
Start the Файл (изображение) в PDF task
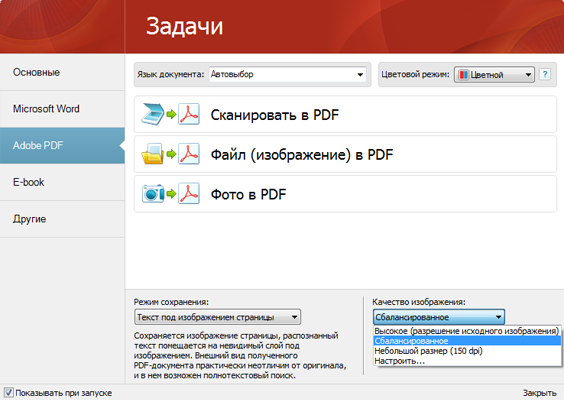coord(345,154)
